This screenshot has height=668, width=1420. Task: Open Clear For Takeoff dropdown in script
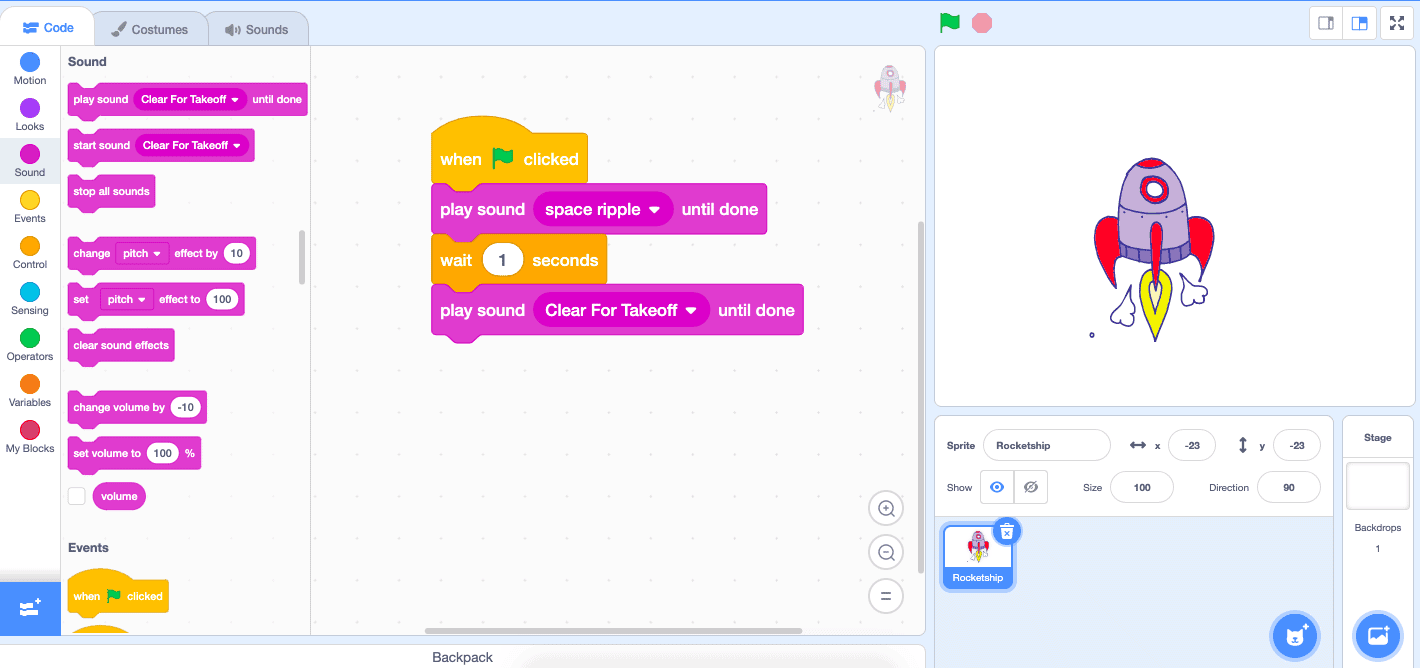click(621, 310)
